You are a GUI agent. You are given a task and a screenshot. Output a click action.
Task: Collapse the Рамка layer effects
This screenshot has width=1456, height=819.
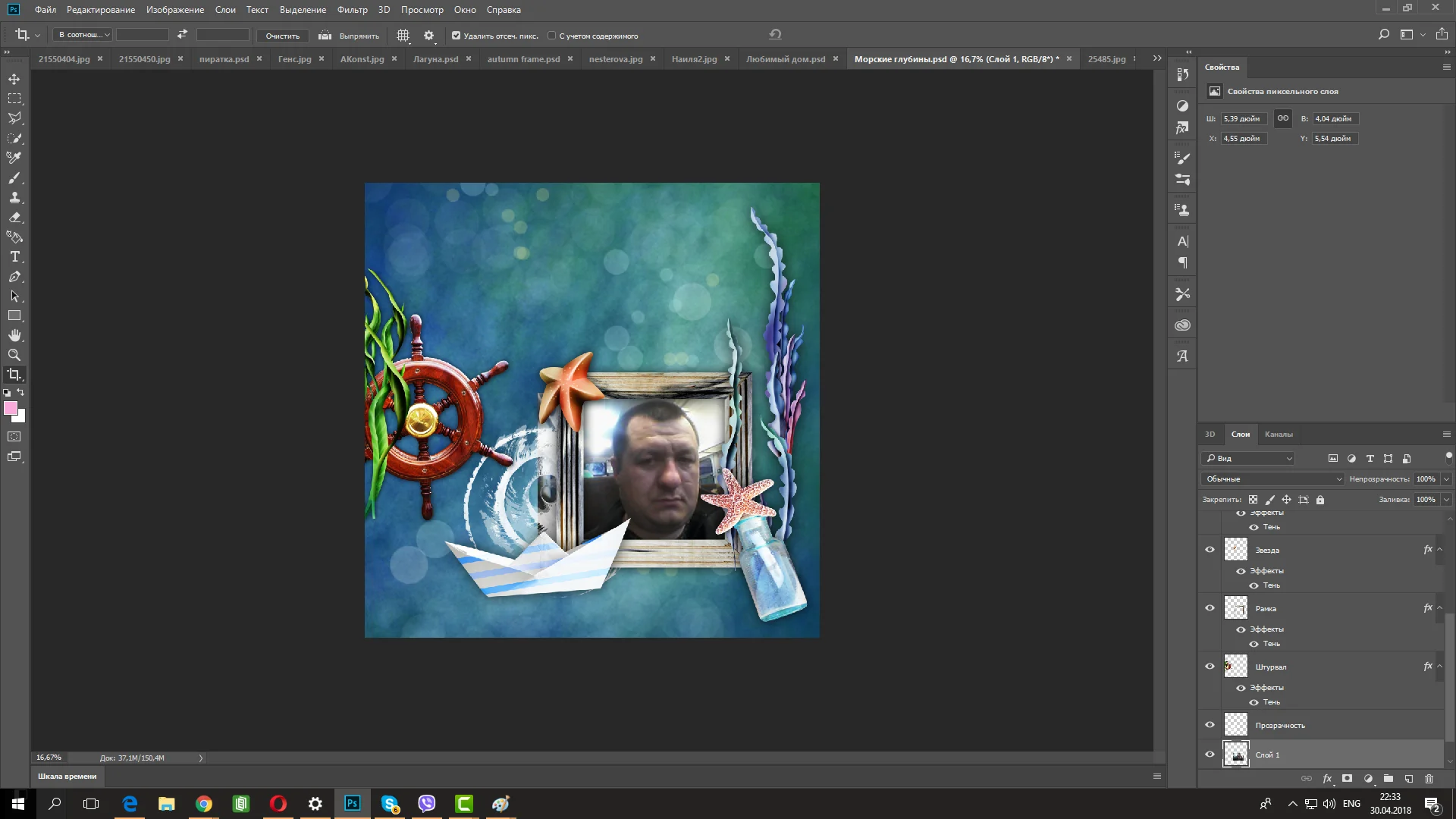1439,608
